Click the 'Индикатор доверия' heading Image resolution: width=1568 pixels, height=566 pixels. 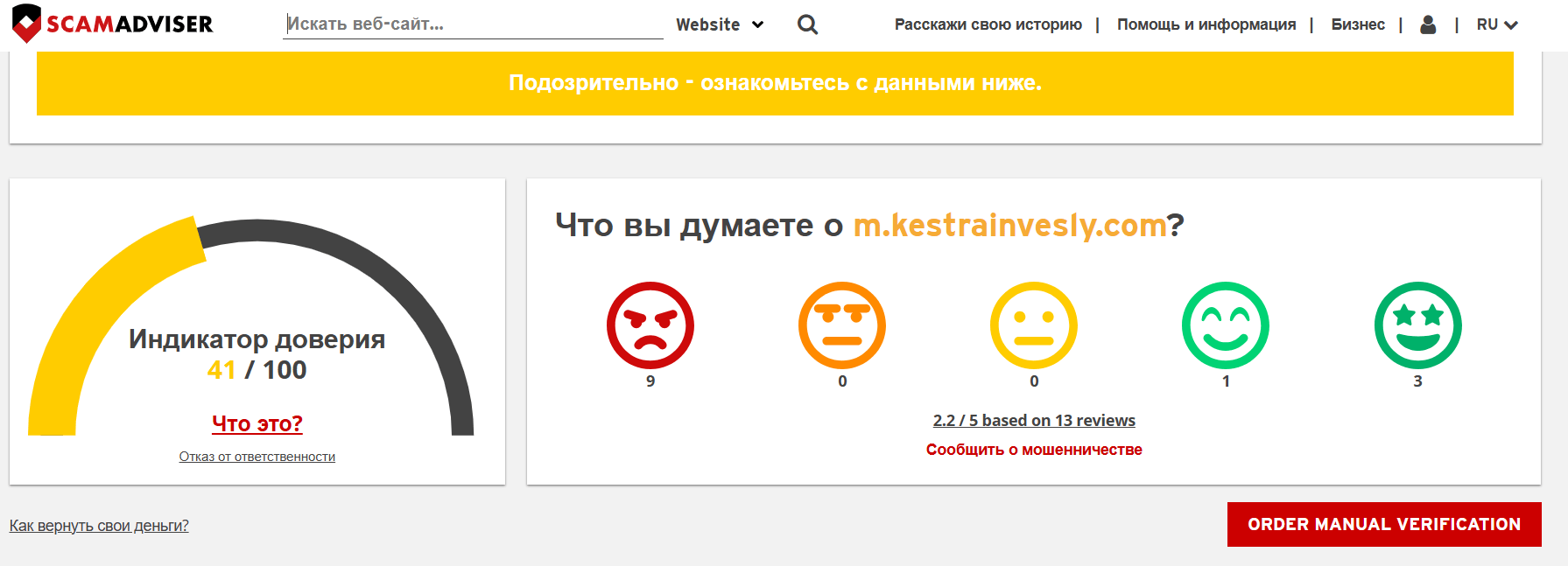[x=257, y=339]
